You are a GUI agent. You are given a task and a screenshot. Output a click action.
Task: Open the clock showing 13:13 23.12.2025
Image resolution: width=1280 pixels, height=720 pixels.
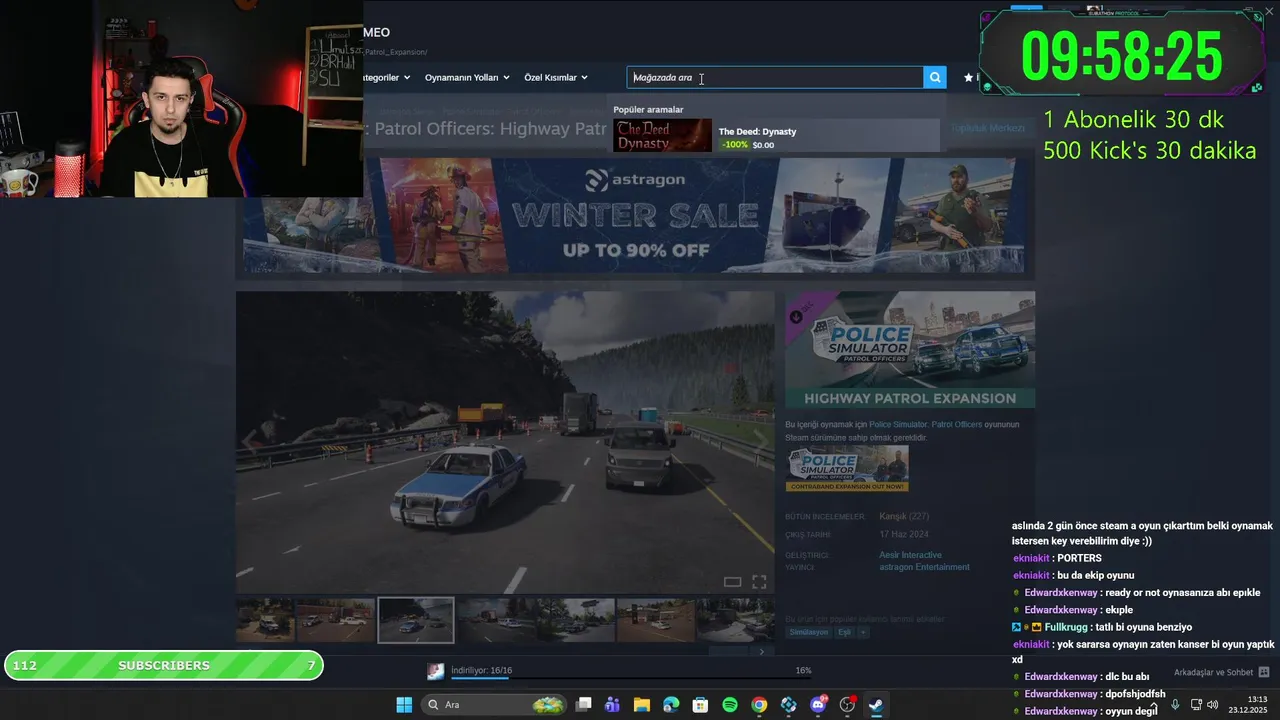pyautogui.click(x=1248, y=705)
